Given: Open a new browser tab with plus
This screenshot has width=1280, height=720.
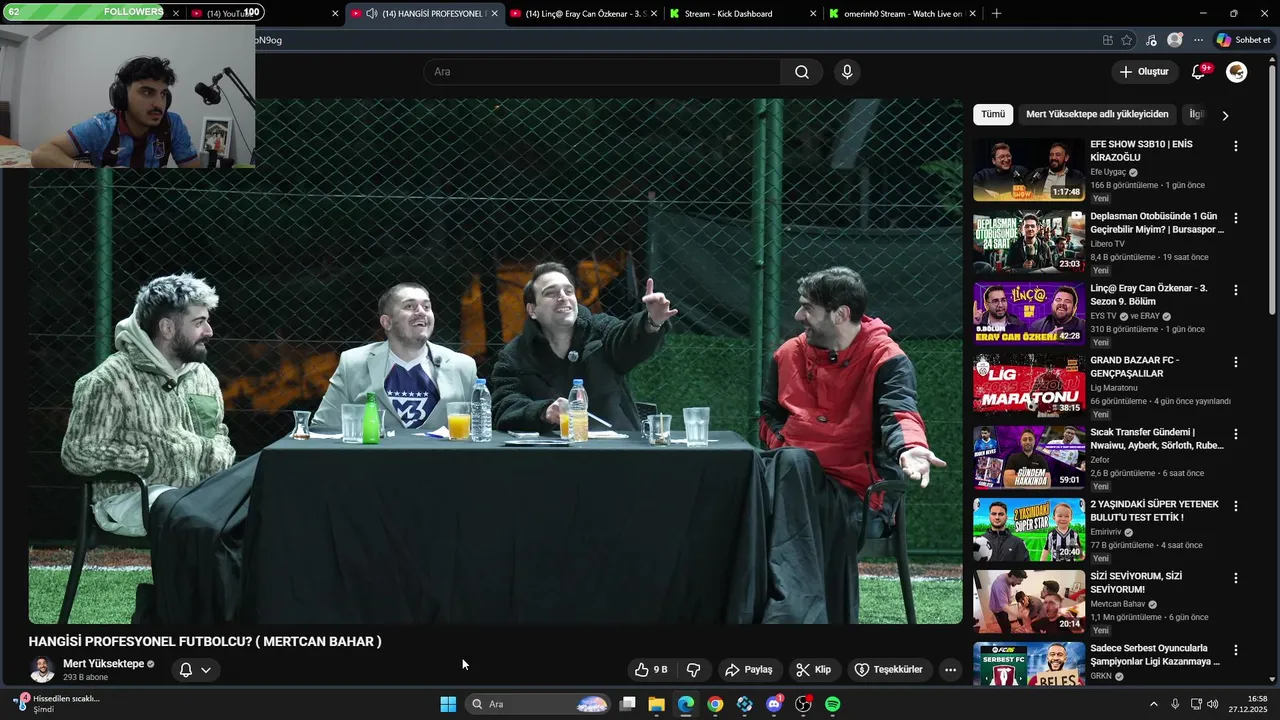Looking at the screenshot, I should [996, 14].
